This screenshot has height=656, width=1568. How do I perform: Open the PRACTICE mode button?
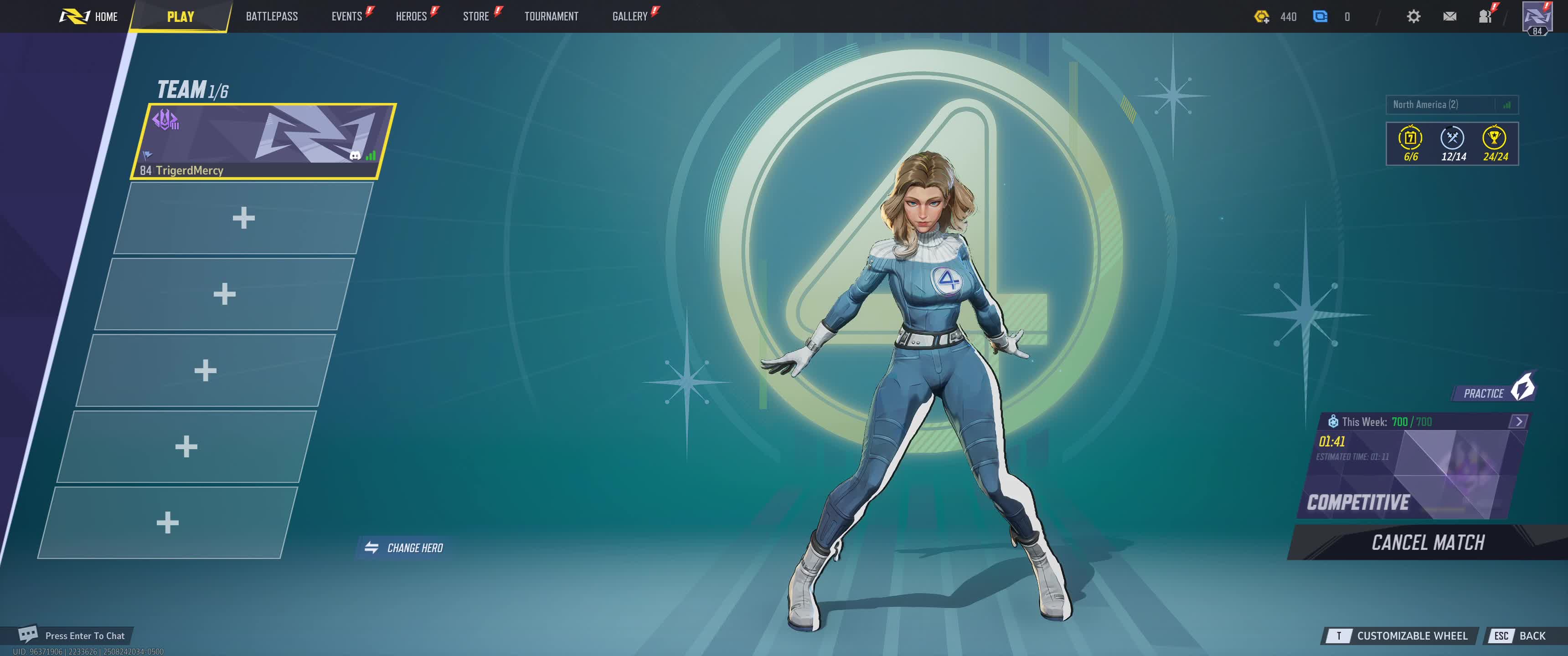click(1494, 392)
